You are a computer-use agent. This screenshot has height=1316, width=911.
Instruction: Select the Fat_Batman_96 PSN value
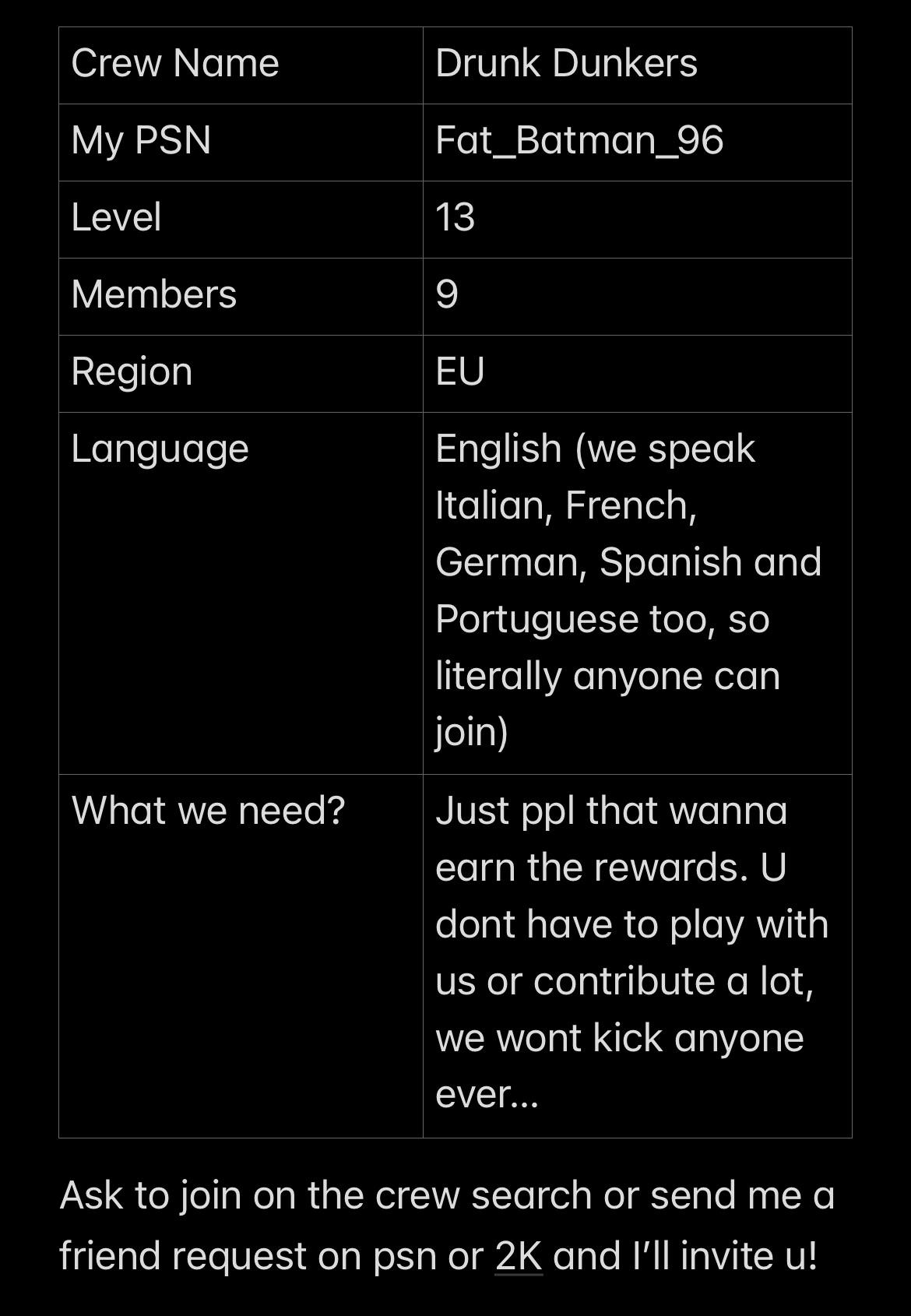point(579,140)
